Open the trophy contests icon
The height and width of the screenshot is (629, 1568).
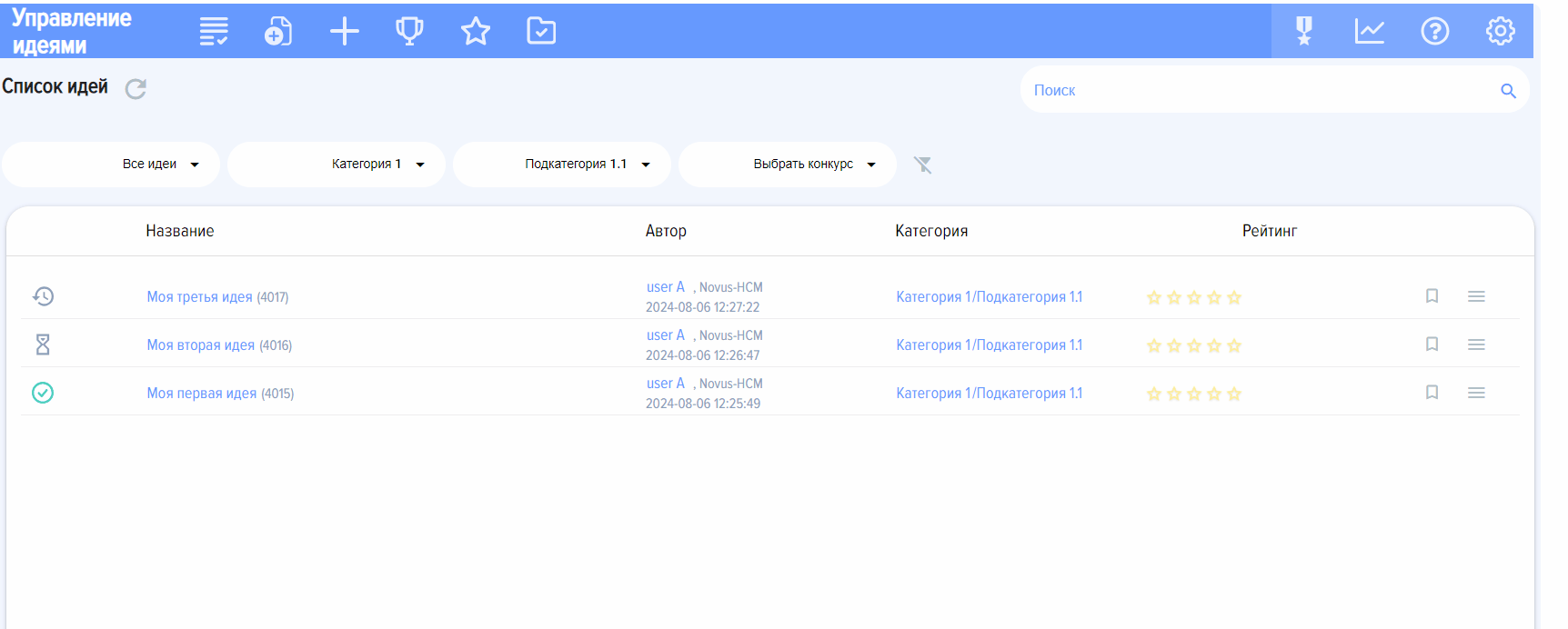(409, 32)
